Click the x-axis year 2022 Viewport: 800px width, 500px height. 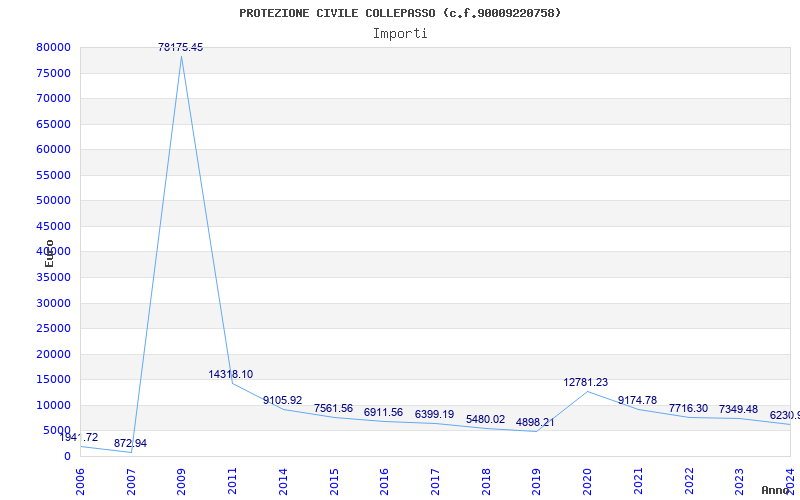[689, 482]
